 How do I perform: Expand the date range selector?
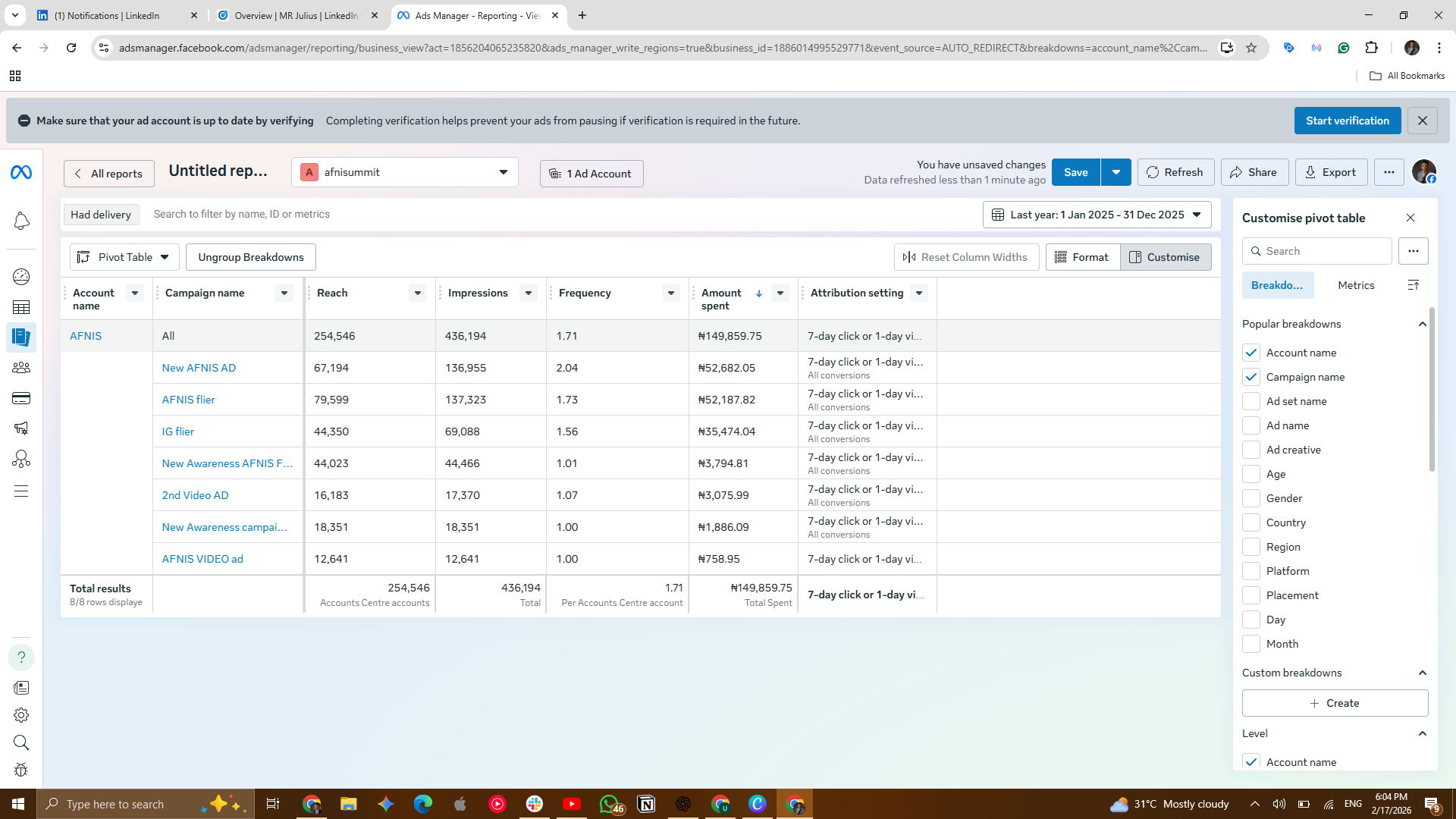(x=1097, y=215)
